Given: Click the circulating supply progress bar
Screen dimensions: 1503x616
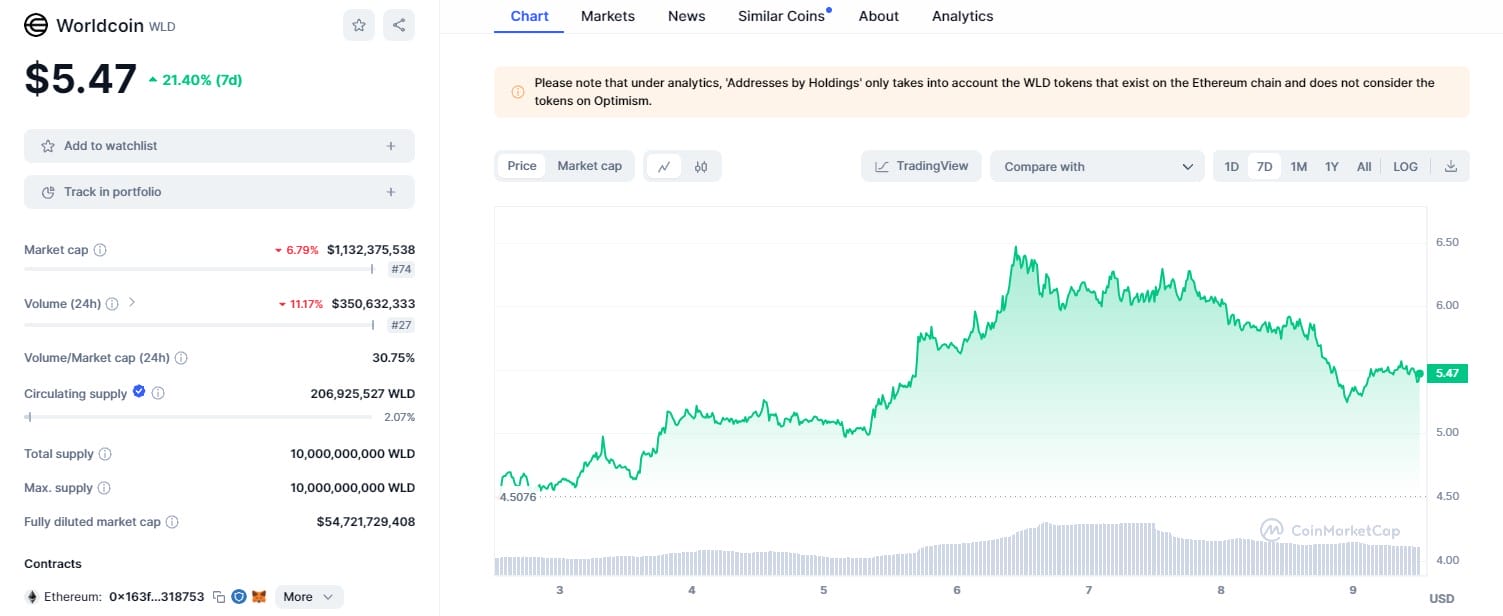Looking at the screenshot, I should click(x=198, y=417).
